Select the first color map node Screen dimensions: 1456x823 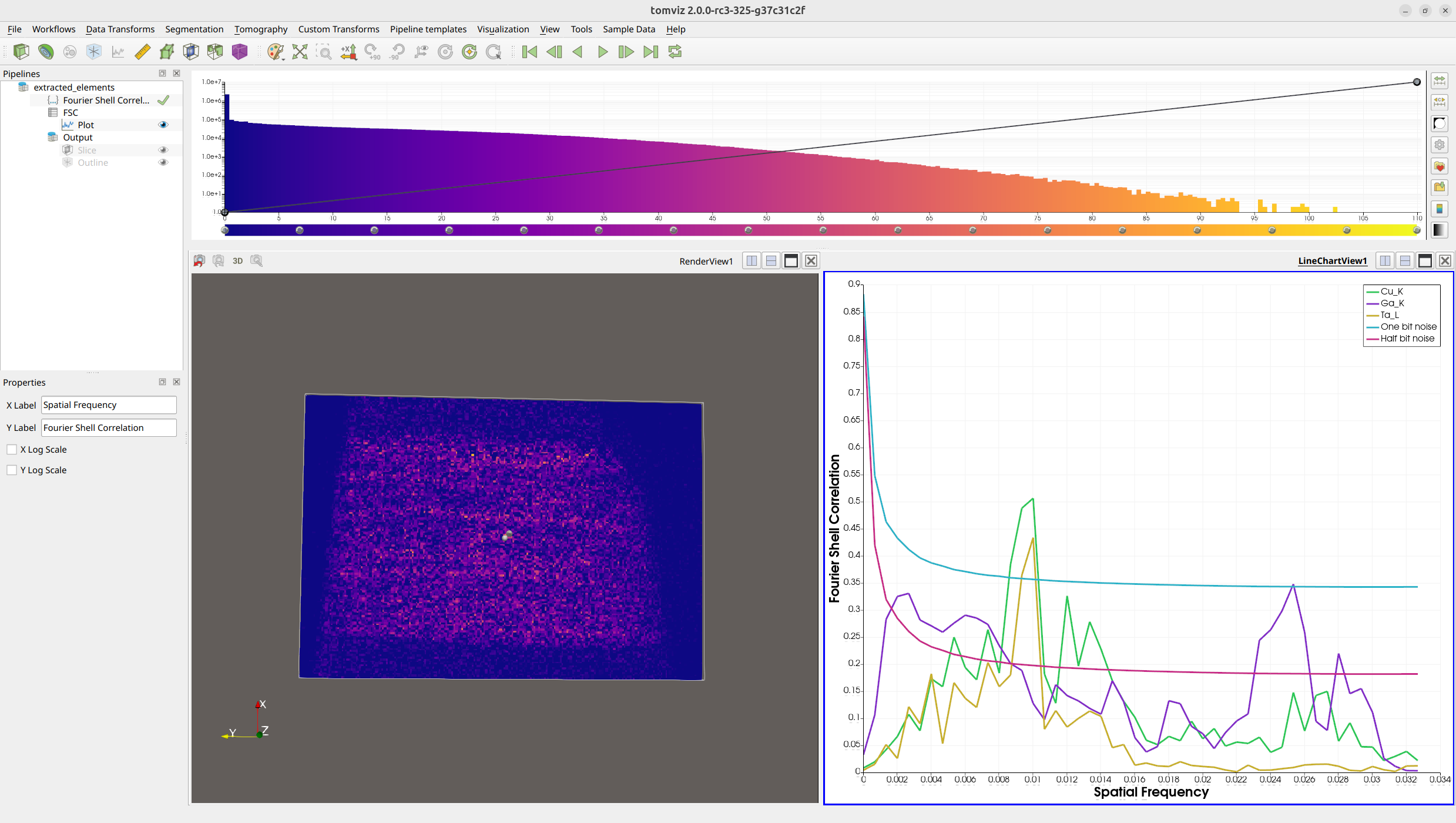click(x=225, y=230)
